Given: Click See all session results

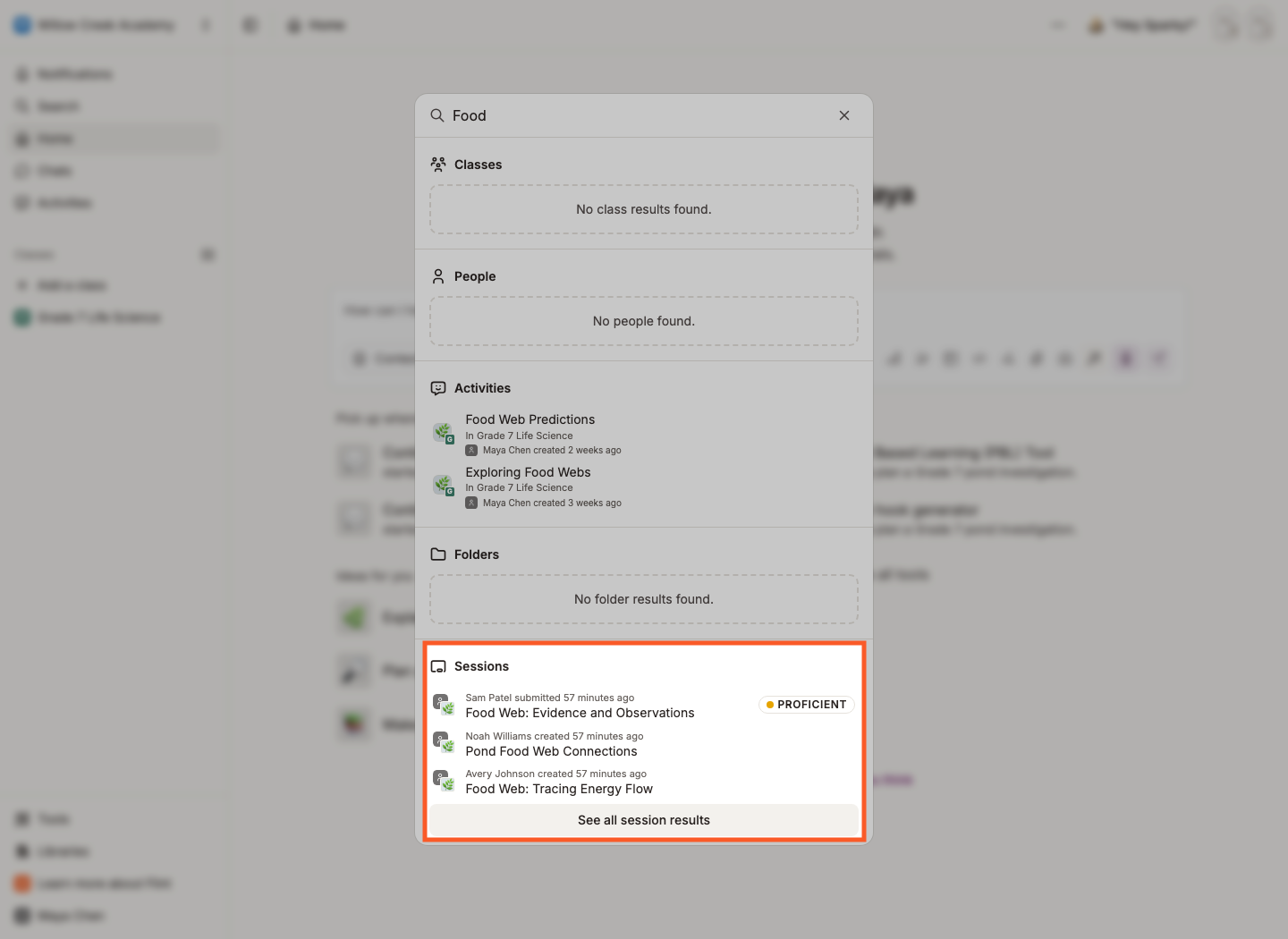Looking at the screenshot, I should coord(644,820).
